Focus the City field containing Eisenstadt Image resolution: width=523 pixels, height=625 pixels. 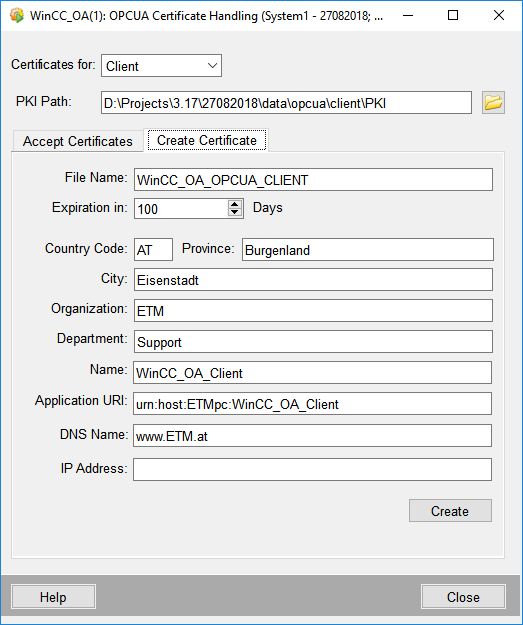(313, 280)
